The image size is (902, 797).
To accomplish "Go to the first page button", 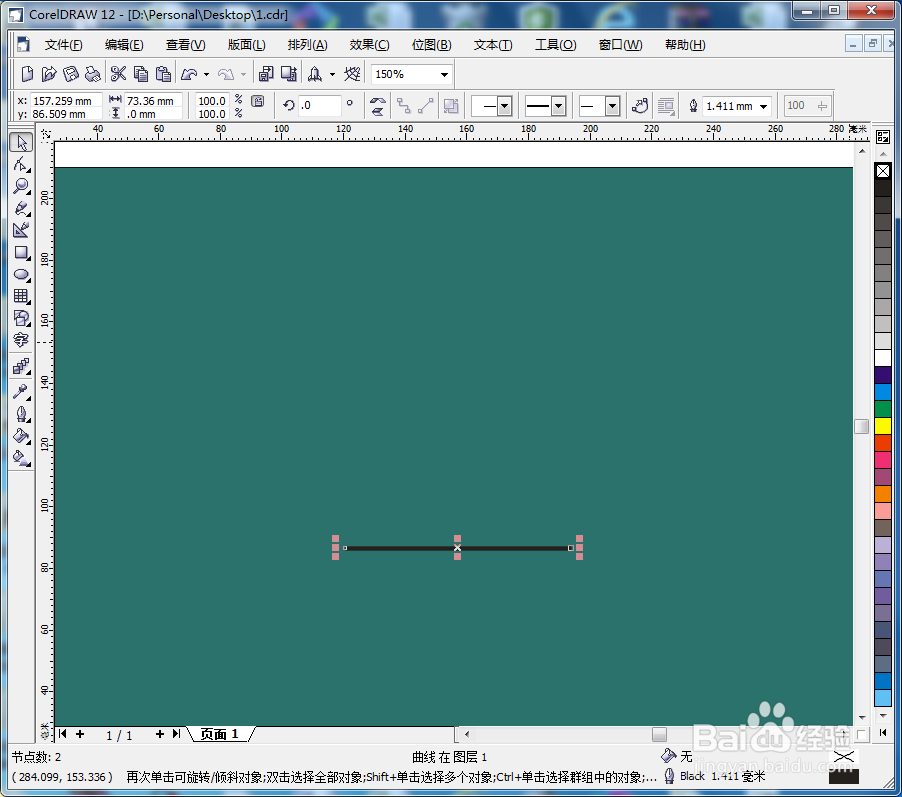I will (63, 734).
